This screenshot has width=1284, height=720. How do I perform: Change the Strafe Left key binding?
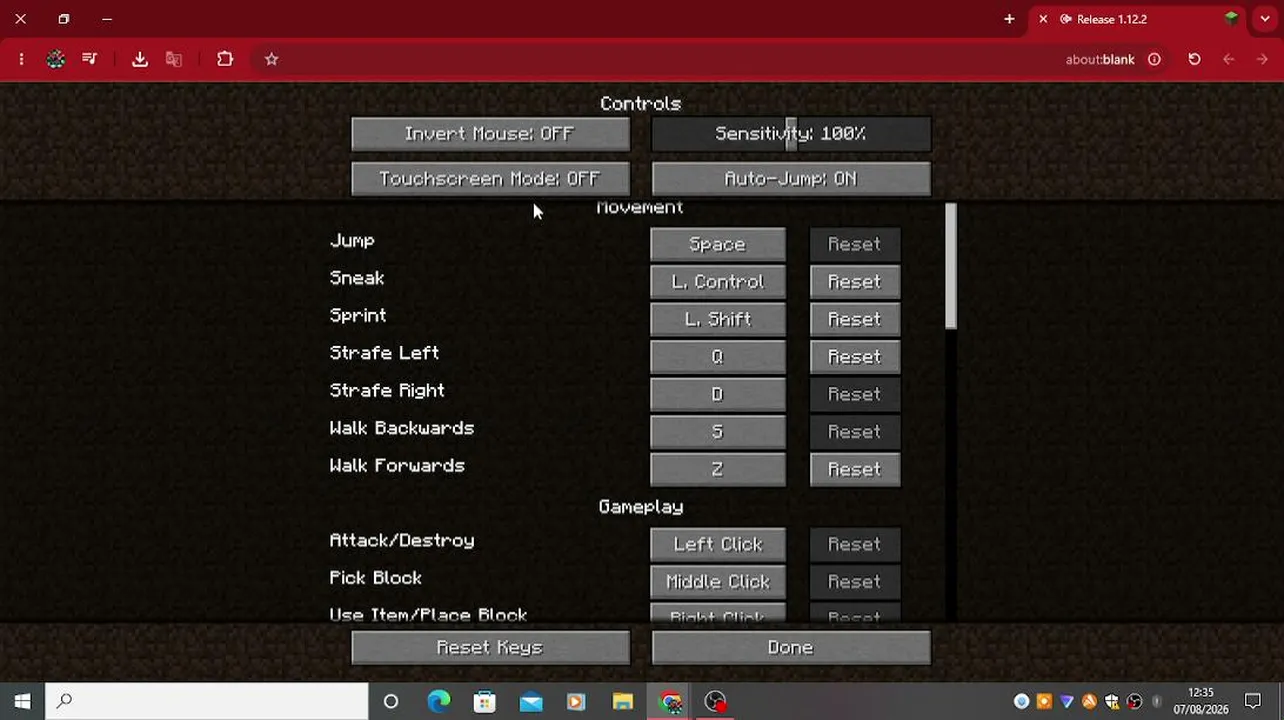pyautogui.click(x=718, y=357)
